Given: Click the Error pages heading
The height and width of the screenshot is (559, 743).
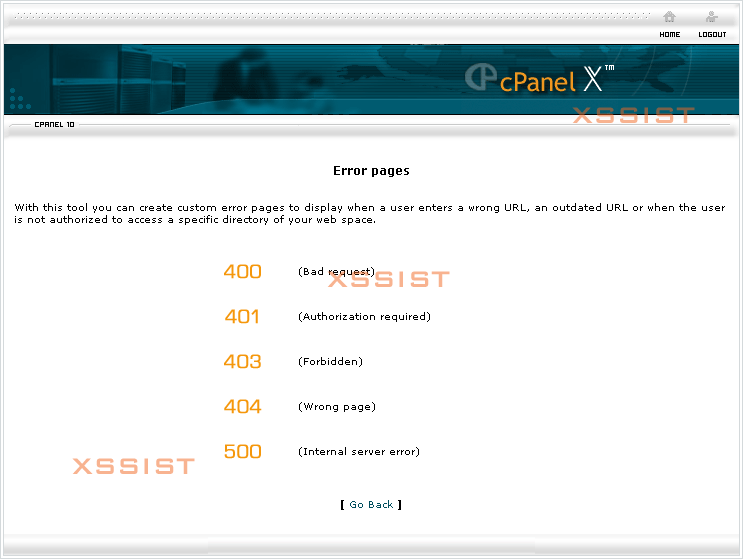Looking at the screenshot, I should 371,171.
